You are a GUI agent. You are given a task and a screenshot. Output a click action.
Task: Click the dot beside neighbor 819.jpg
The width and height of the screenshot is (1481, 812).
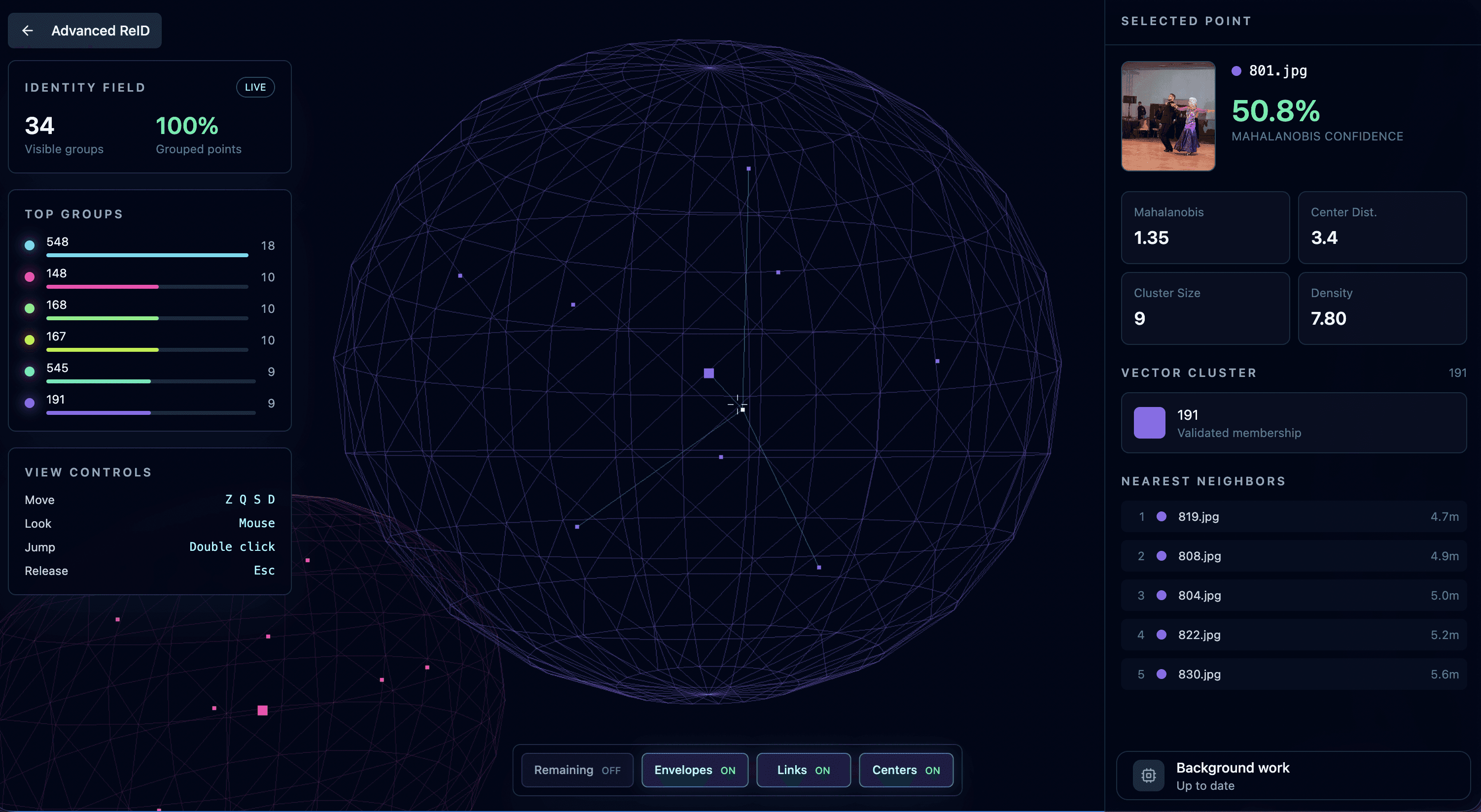click(1162, 516)
